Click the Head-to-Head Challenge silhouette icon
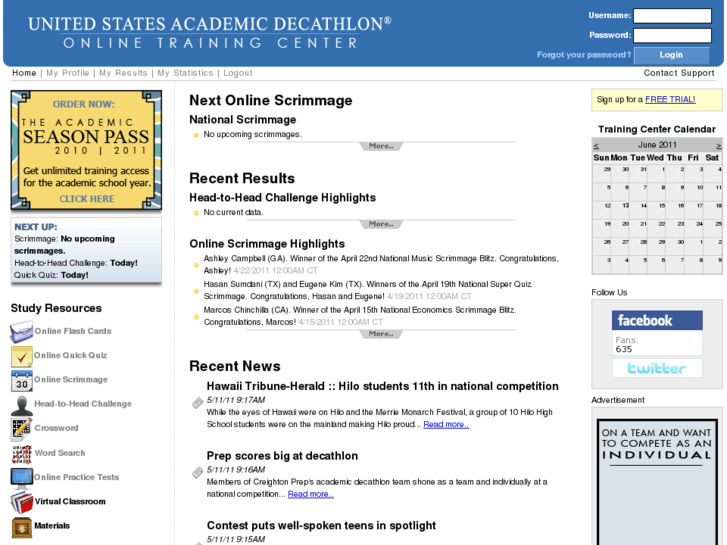This screenshot has height=545, width=727. pyautogui.click(x=21, y=405)
